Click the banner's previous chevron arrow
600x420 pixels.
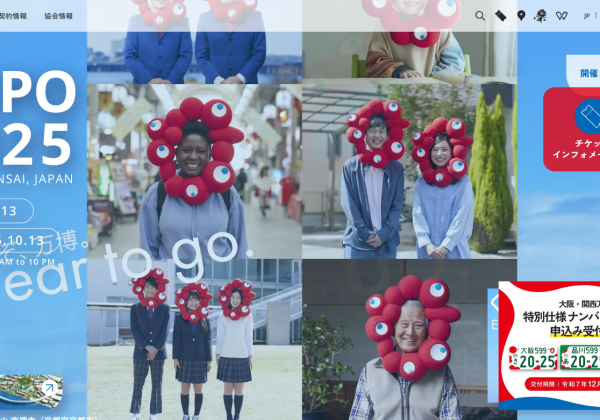[494, 303]
